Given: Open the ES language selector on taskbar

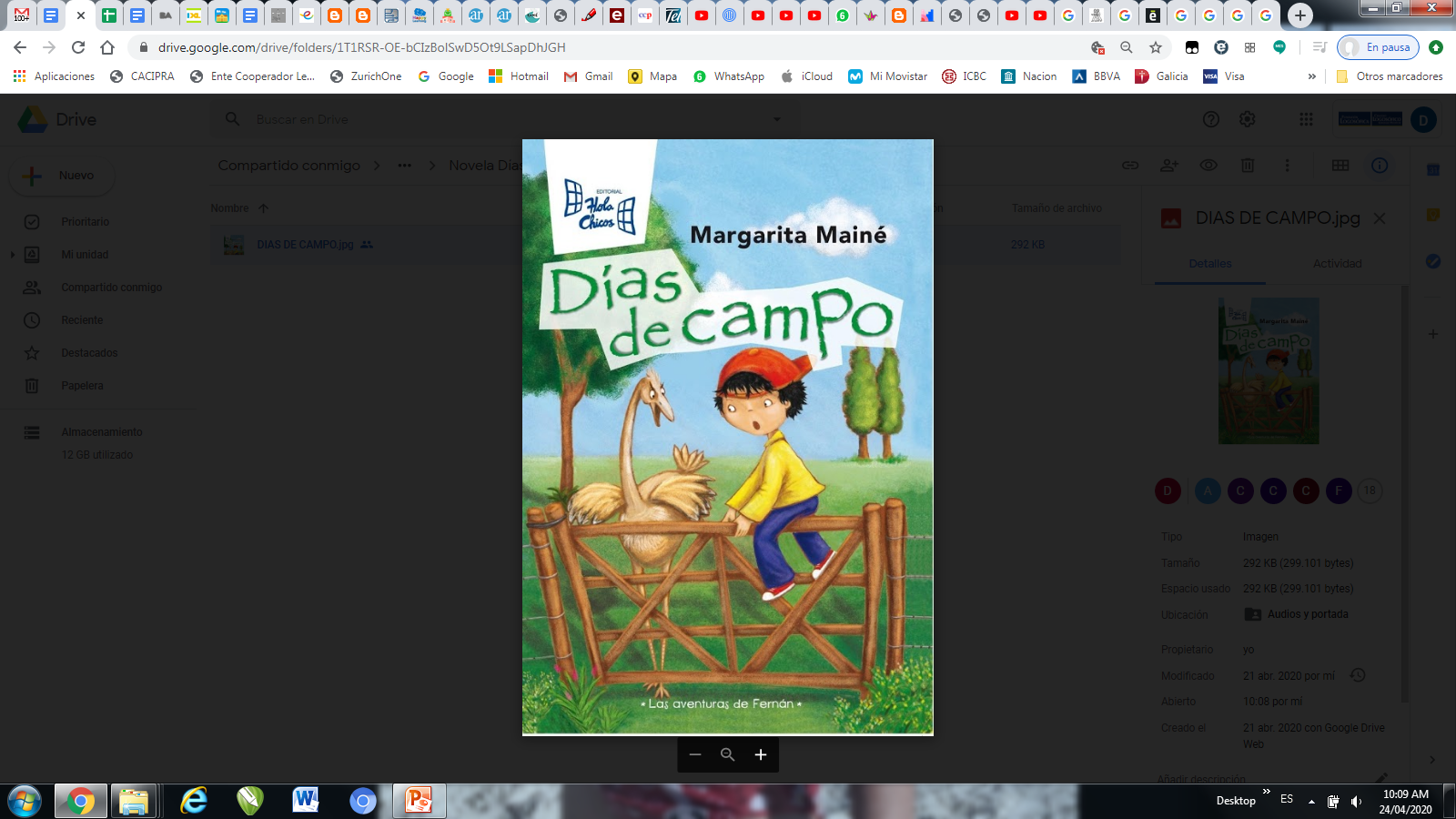Looking at the screenshot, I should (x=1287, y=799).
